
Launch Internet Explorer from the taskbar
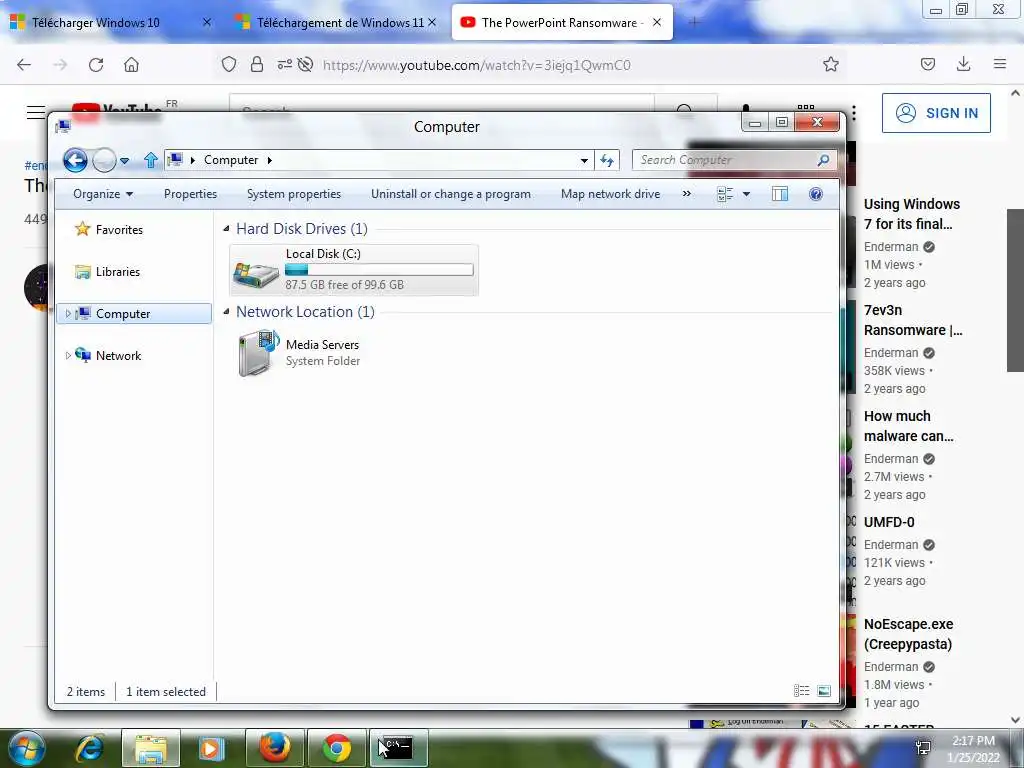[x=90, y=748]
